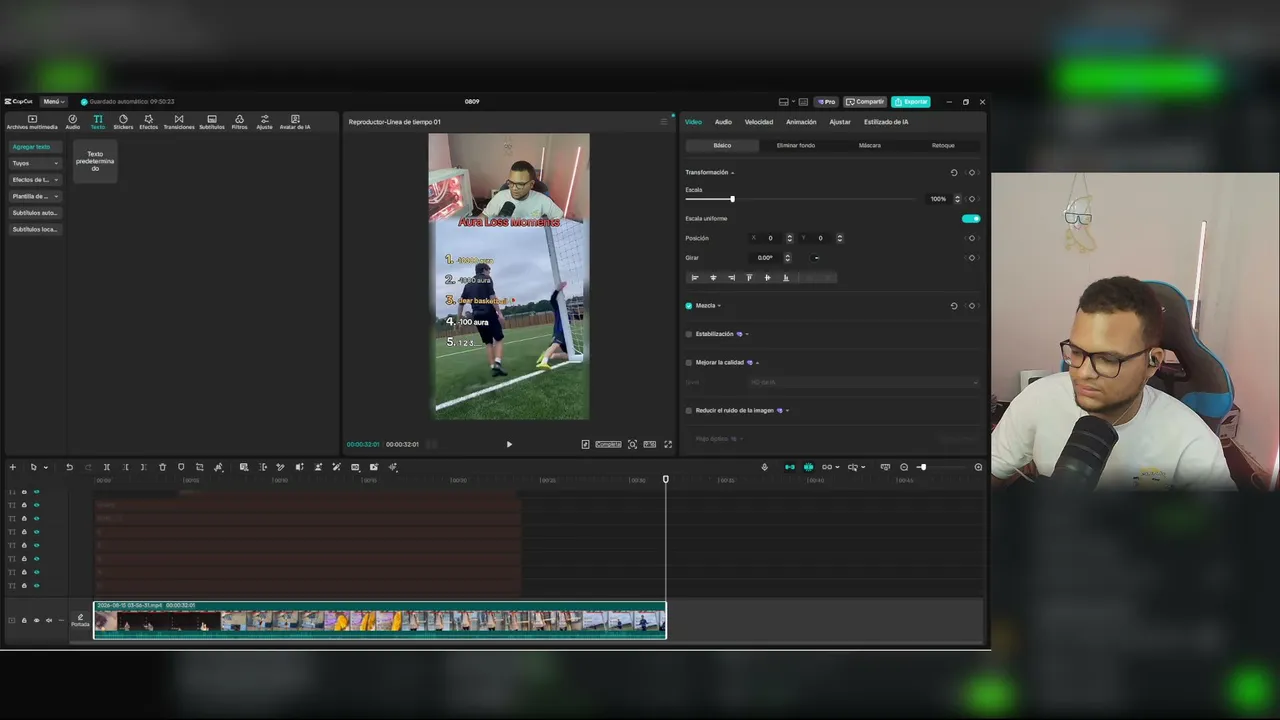Open Subtítulos automáticos in the text sidebar
The image size is (1280, 720).
36,213
